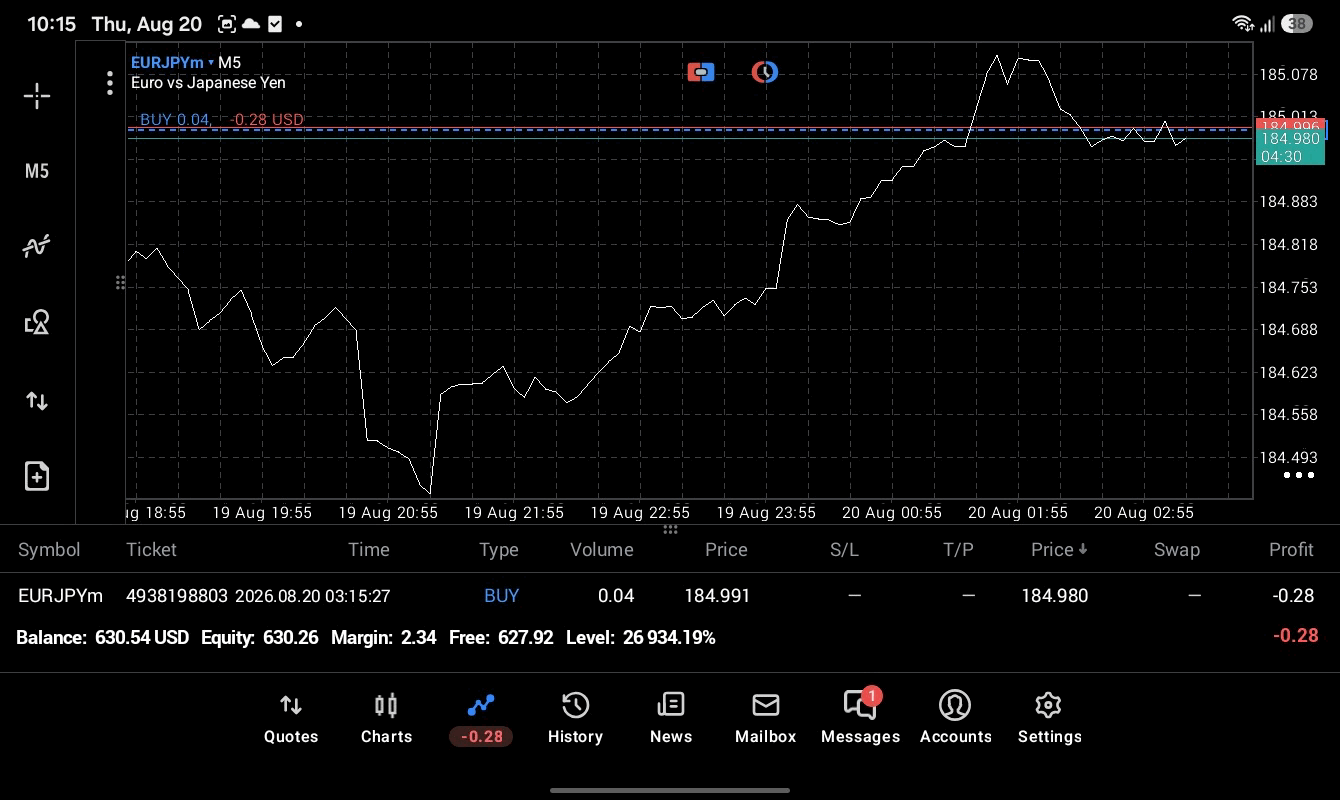The image size is (1340, 800).
Task: Tap the red-blue clock icon above chart
Action: [x=765, y=72]
